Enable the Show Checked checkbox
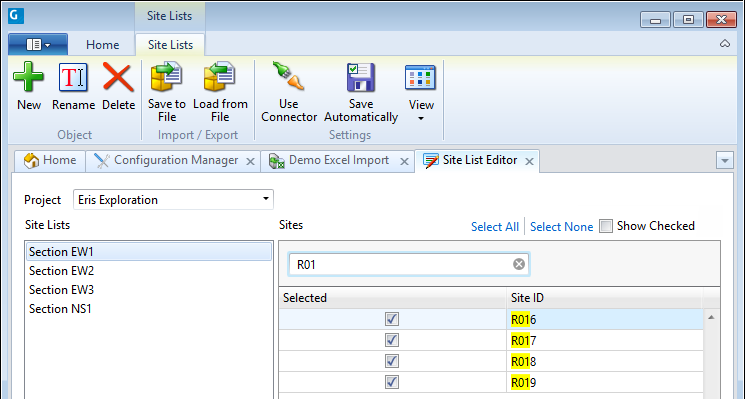746x399 pixels. 606,226
